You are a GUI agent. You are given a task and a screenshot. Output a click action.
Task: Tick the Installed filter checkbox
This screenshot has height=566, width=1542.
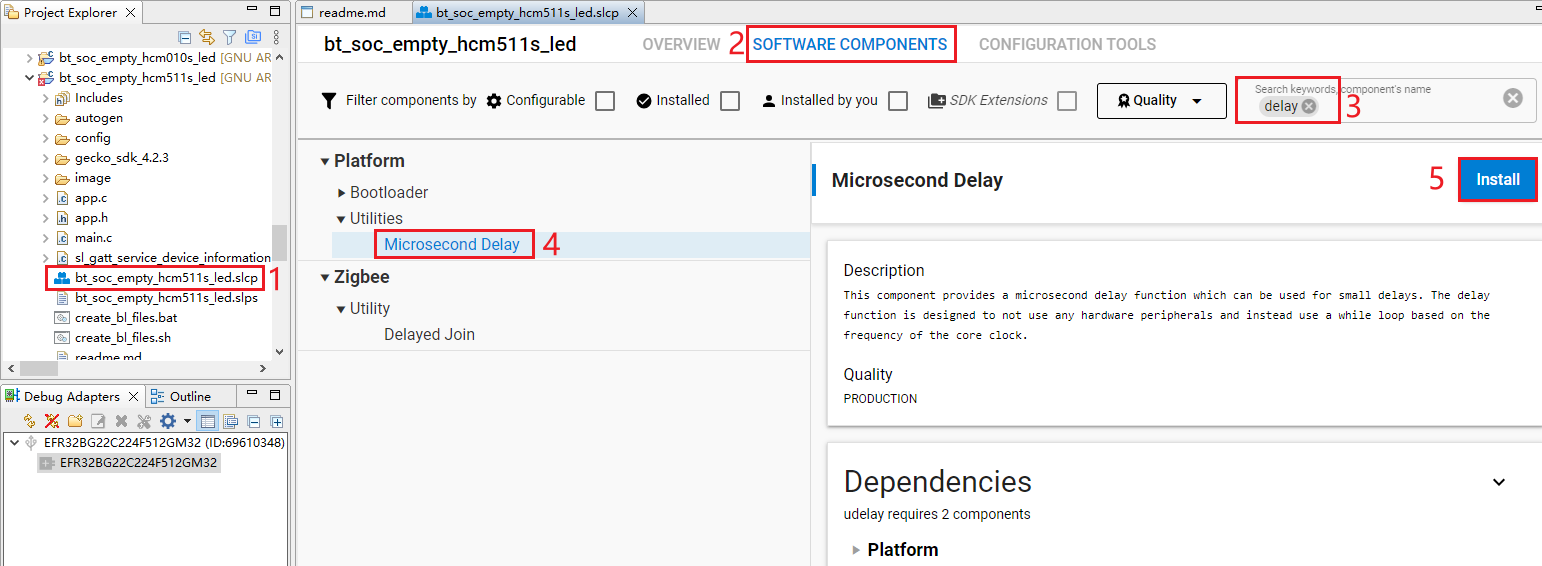click(x=730, y=101)
